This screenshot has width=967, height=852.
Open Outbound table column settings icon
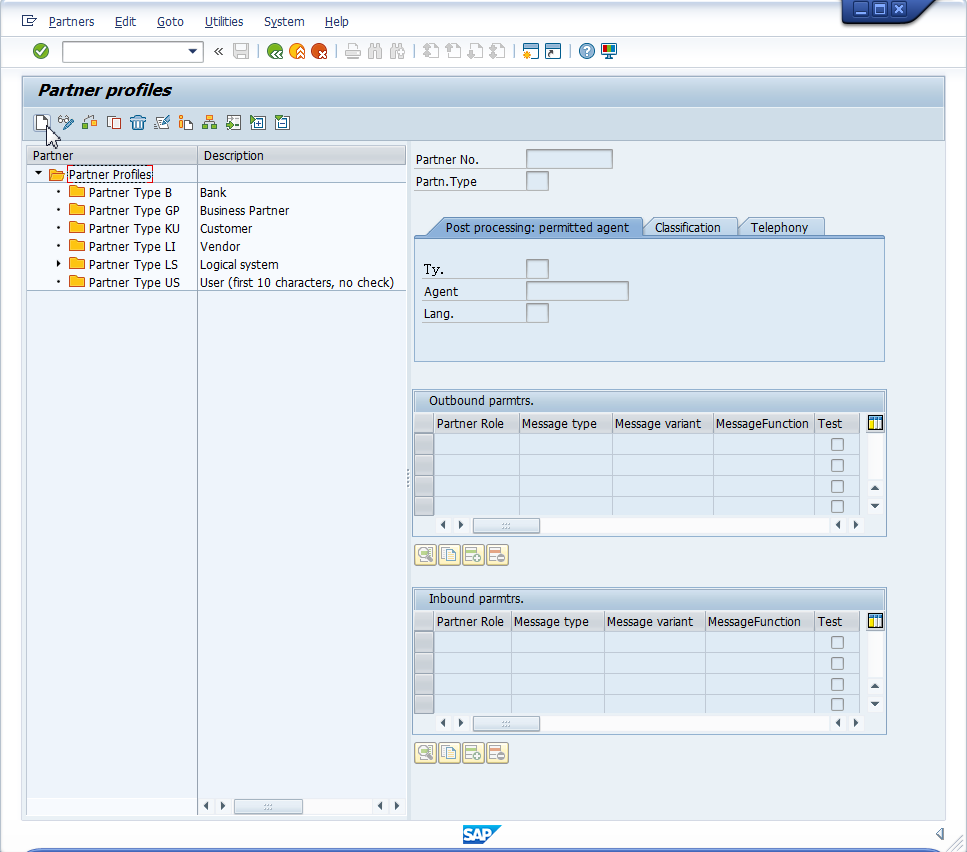pos(876,423)
